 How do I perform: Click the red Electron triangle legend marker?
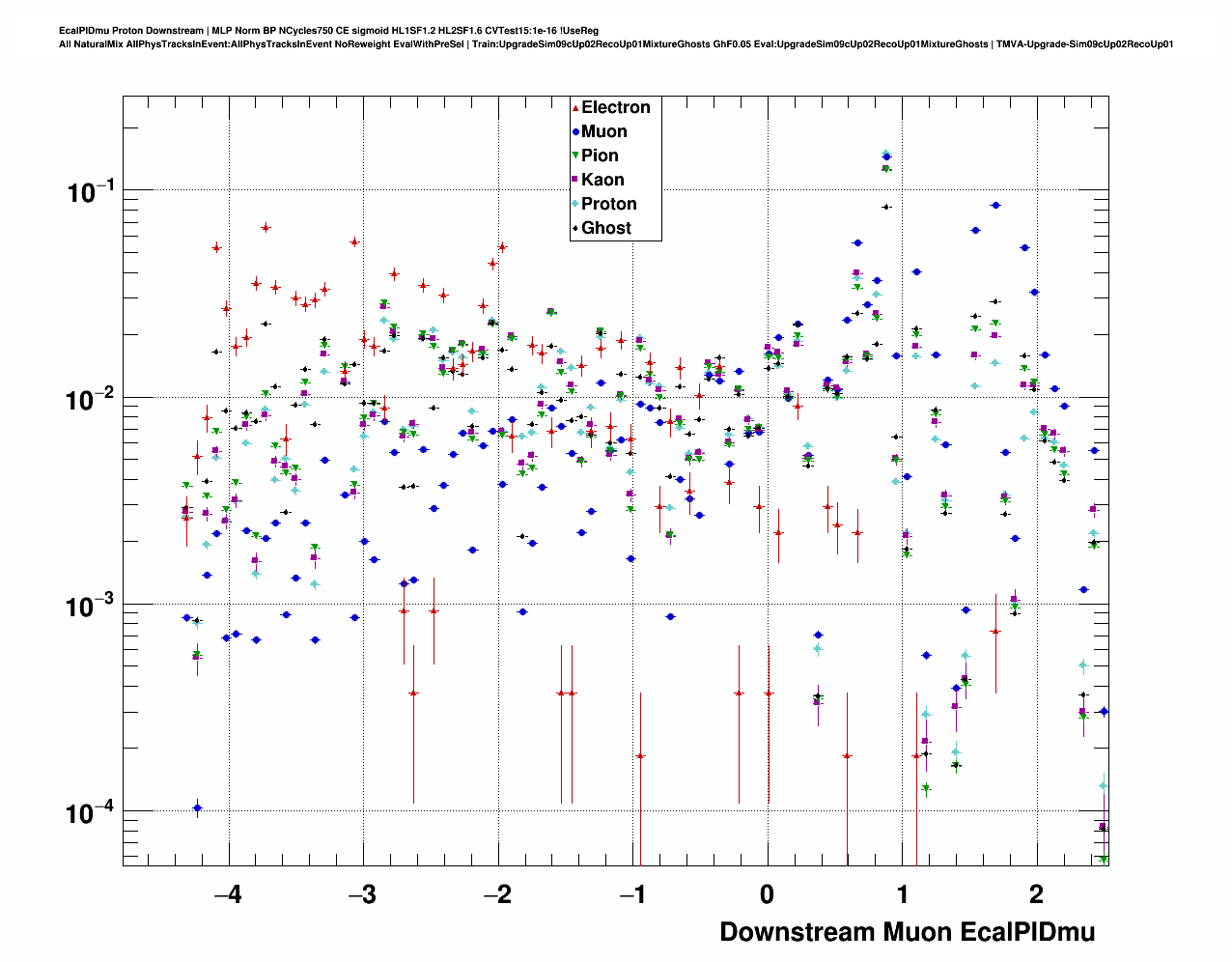[x=575, y=108]
